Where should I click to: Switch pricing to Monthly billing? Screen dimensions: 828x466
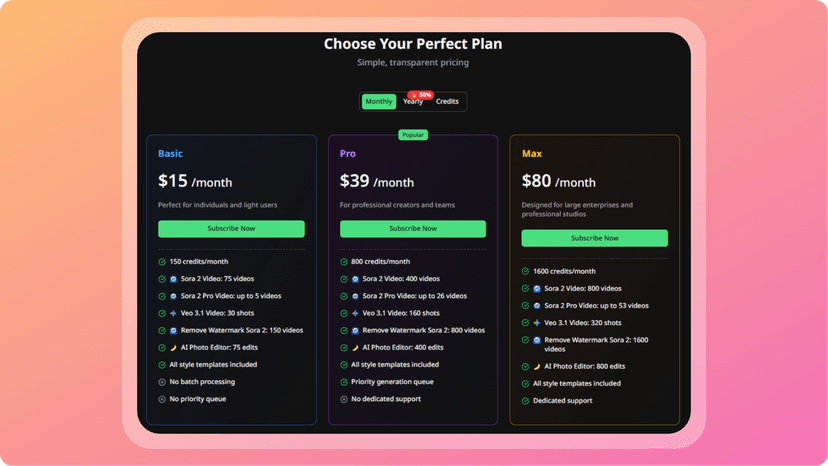coord(379,101)
